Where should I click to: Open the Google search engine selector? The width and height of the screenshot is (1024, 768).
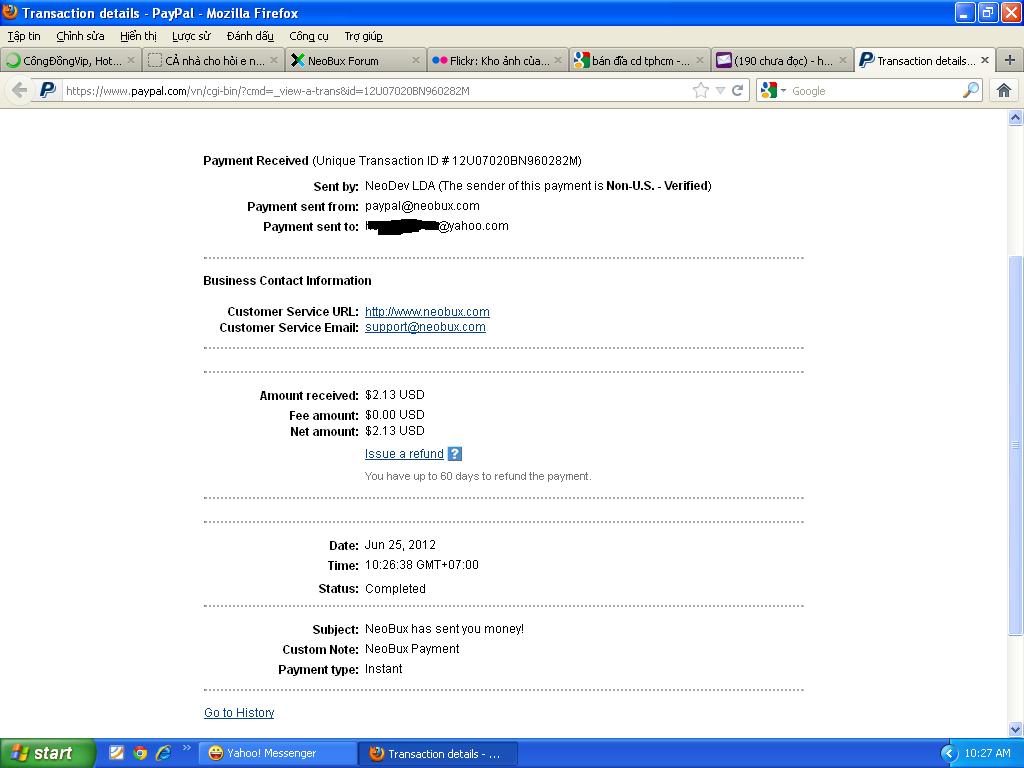click(x=773, y=91)
